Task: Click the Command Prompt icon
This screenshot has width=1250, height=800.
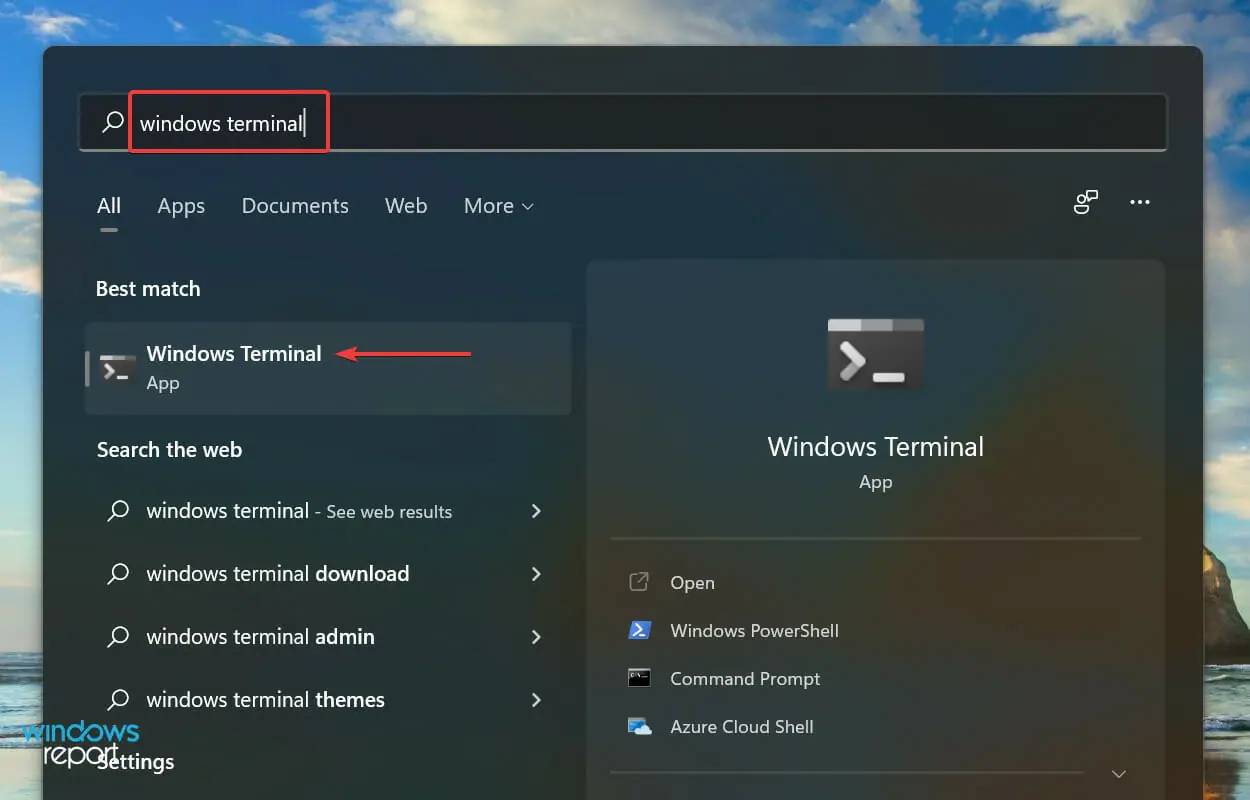Action: (640, 679)
